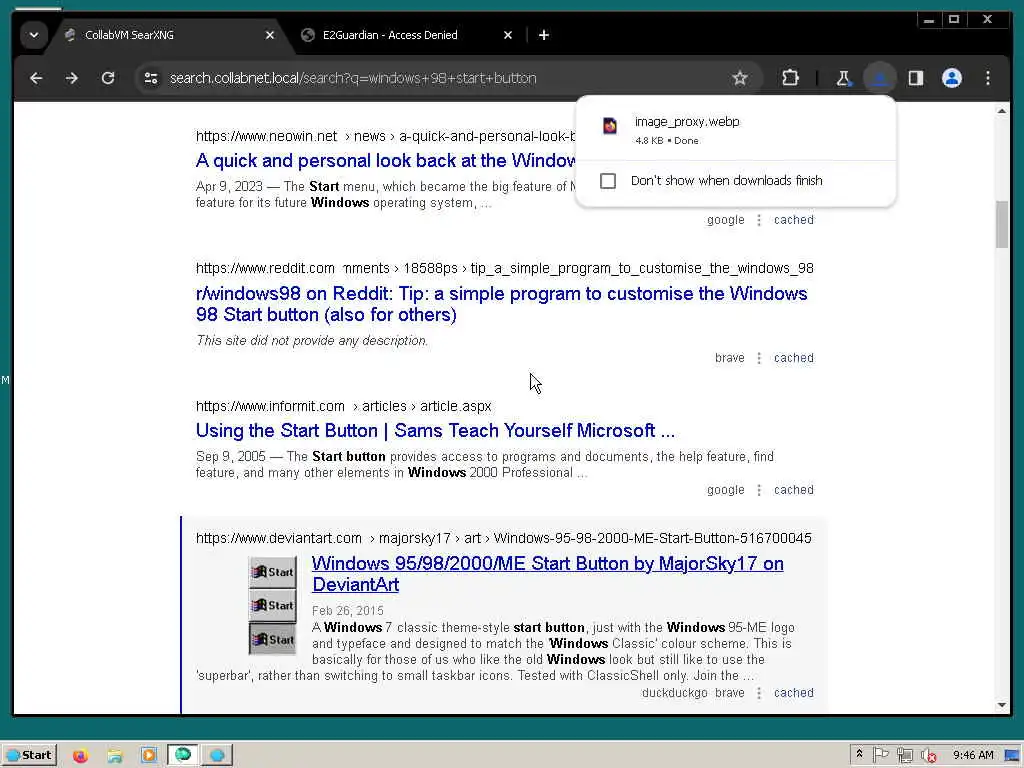Open File Explorer folder icon in taskbar
Screen dimensions: 1024x768
(115, 756)
